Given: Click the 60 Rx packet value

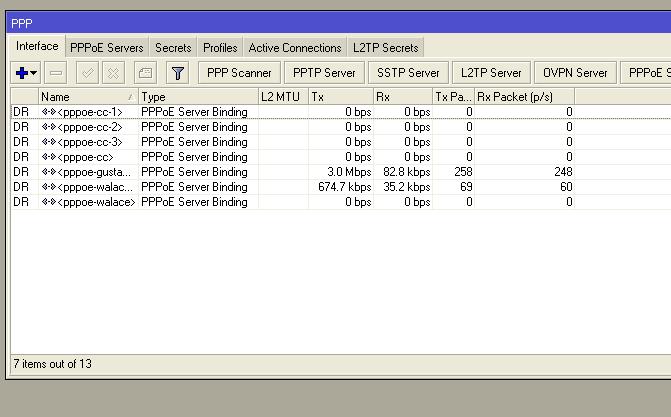Looking at the screenshot, I should click(566, 187).
